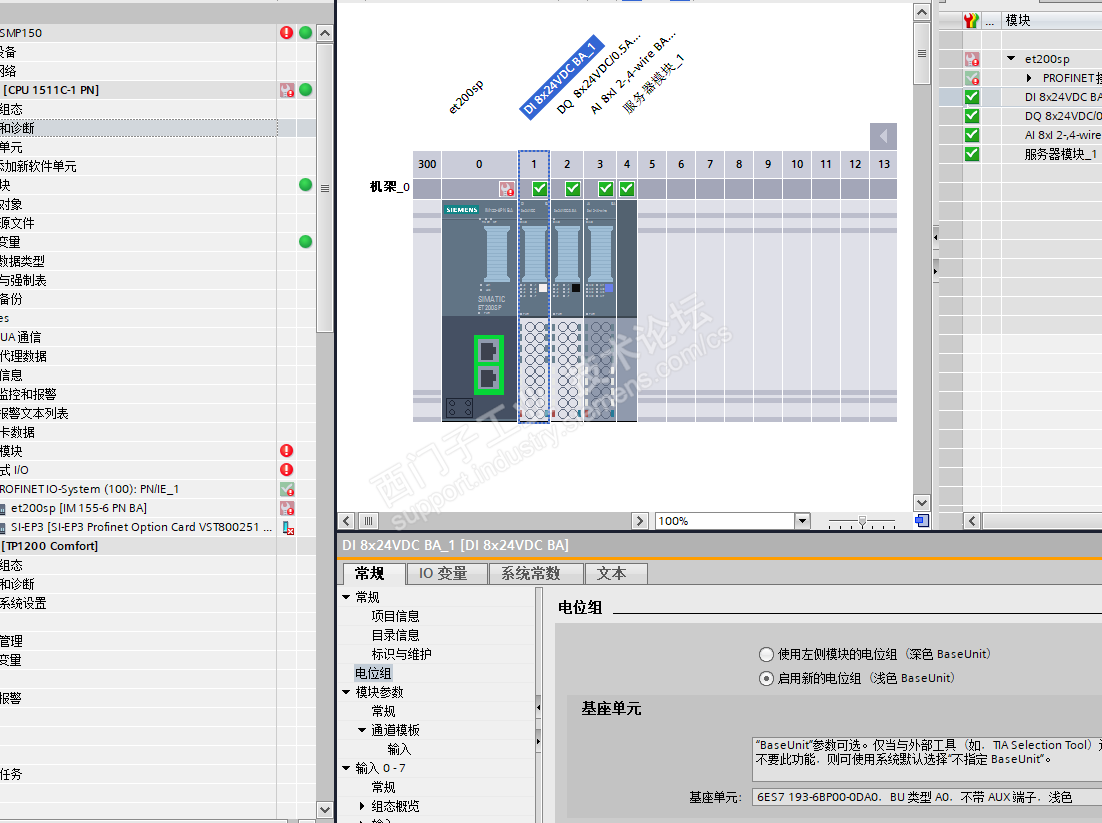
Task: Click green check status of rack slot 3
Action: click(605, 188)
